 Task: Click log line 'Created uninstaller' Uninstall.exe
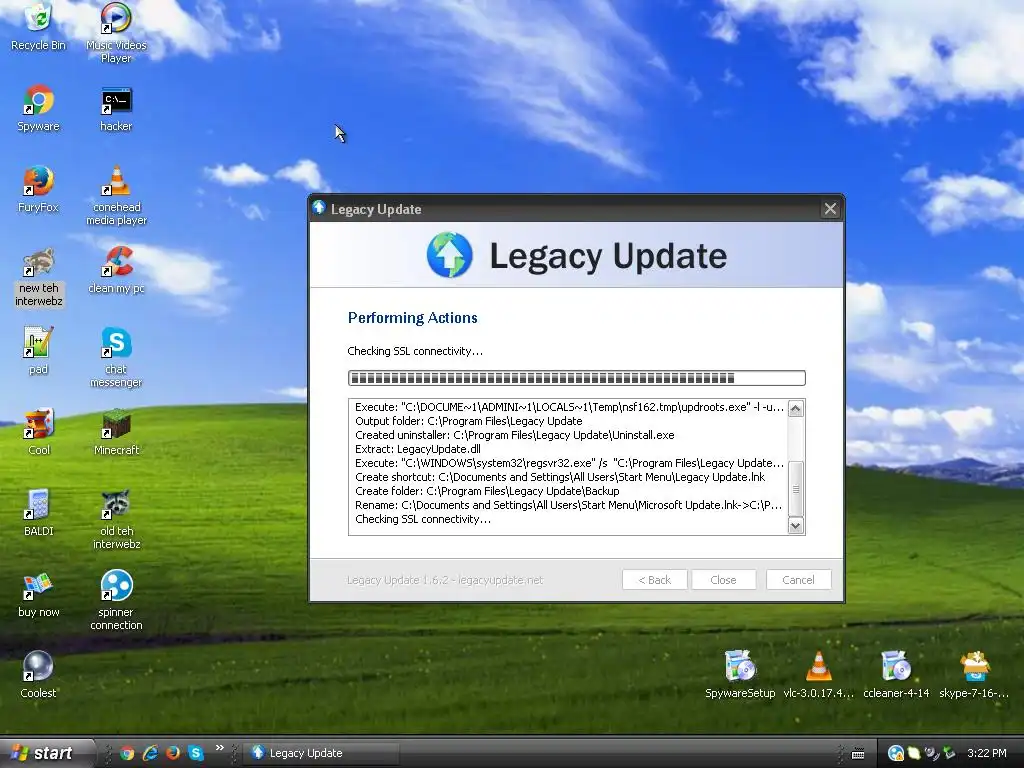[x=515, y=435]
